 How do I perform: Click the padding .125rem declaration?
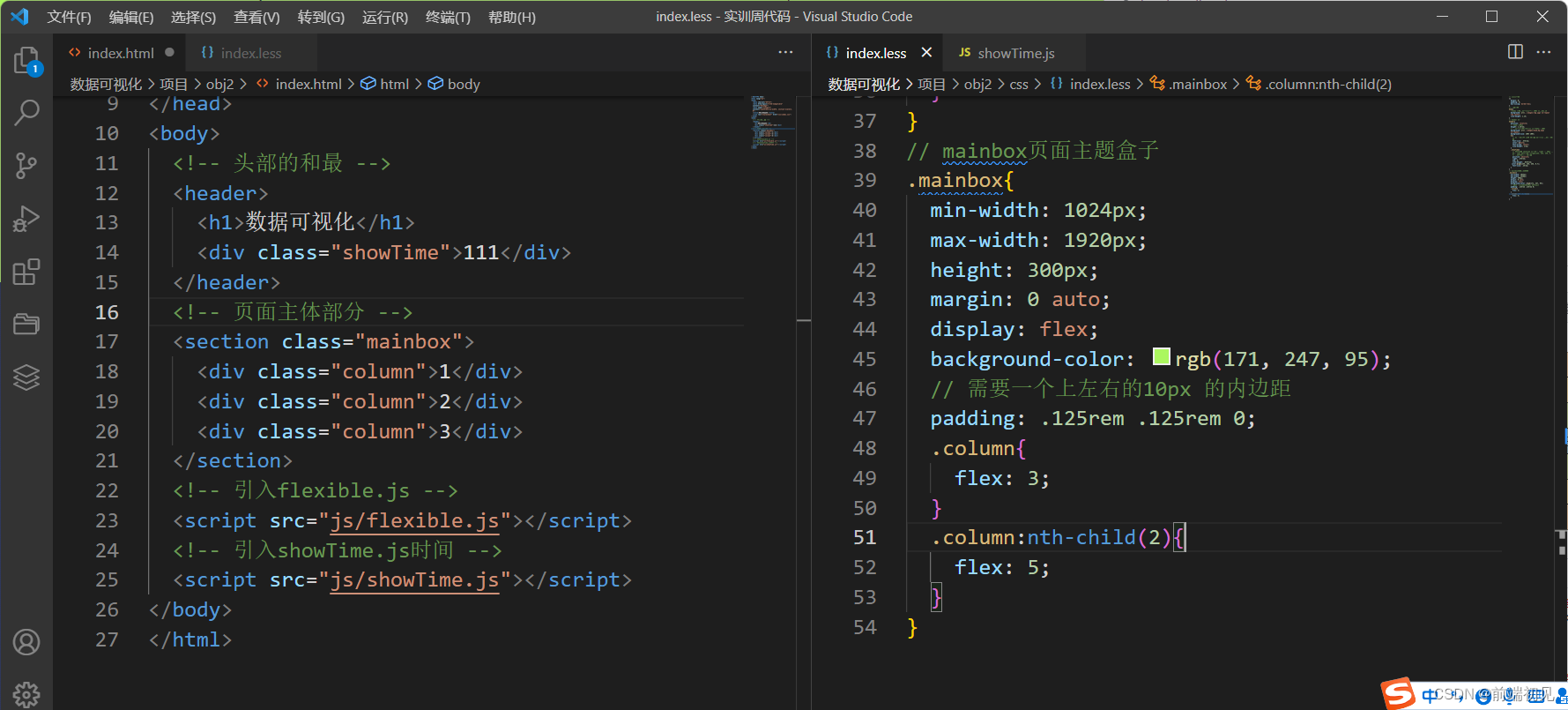point(1092,418)
